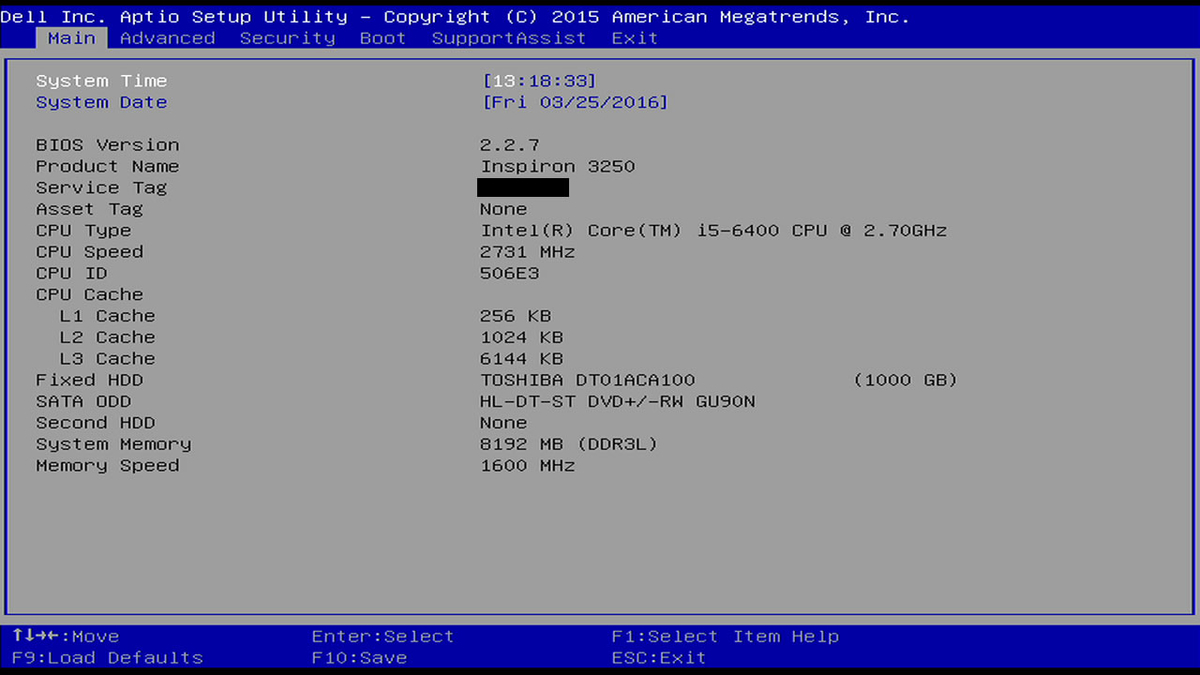The image size is (1200, 675).
Task: Click the Second HDD label
Action: point(95,422)
